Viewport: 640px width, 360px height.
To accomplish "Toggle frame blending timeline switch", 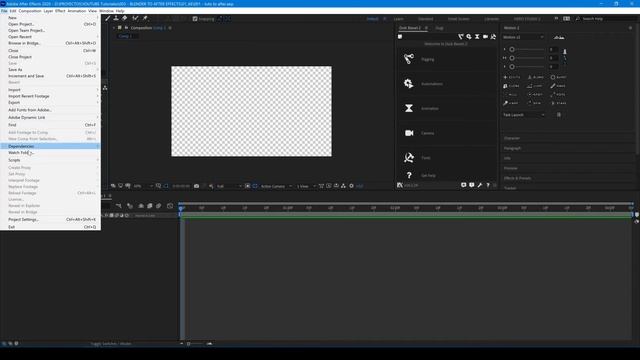I will (x=149, y=206).
